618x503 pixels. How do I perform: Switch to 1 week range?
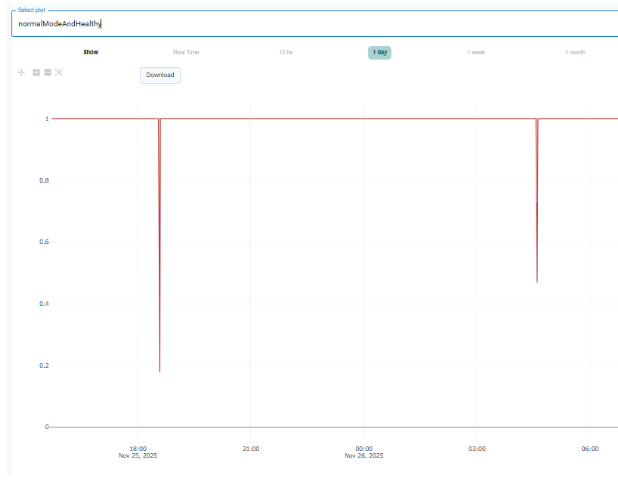tap(477, 52)
